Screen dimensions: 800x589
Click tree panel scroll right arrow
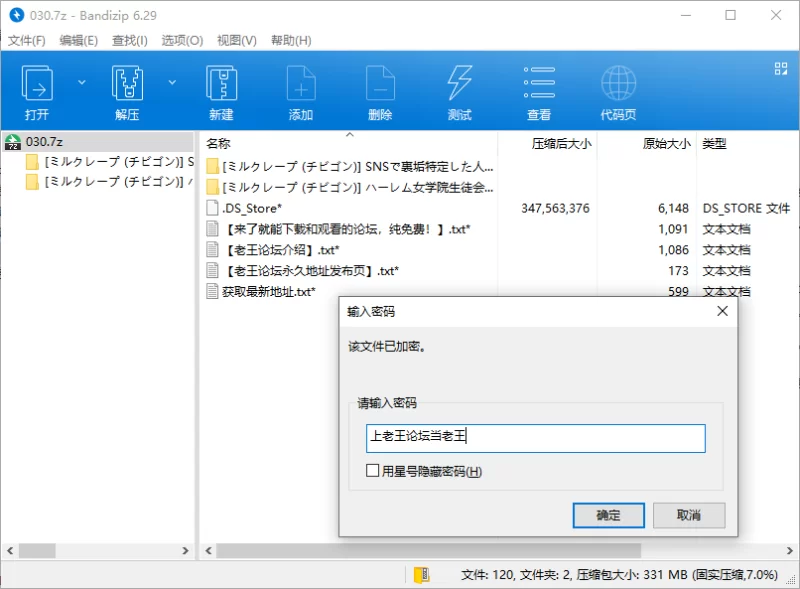pos(186,551)
